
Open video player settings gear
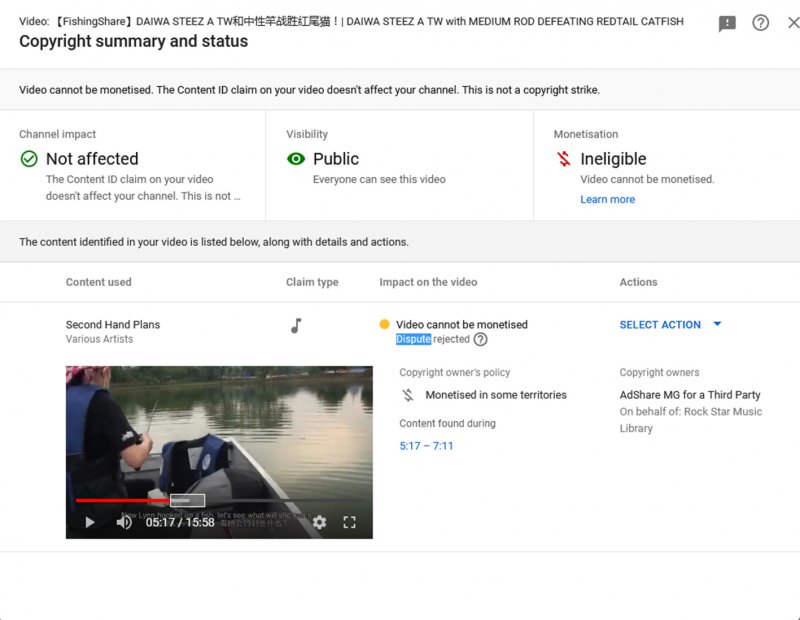pyautogui.click(x=319, y=522)
